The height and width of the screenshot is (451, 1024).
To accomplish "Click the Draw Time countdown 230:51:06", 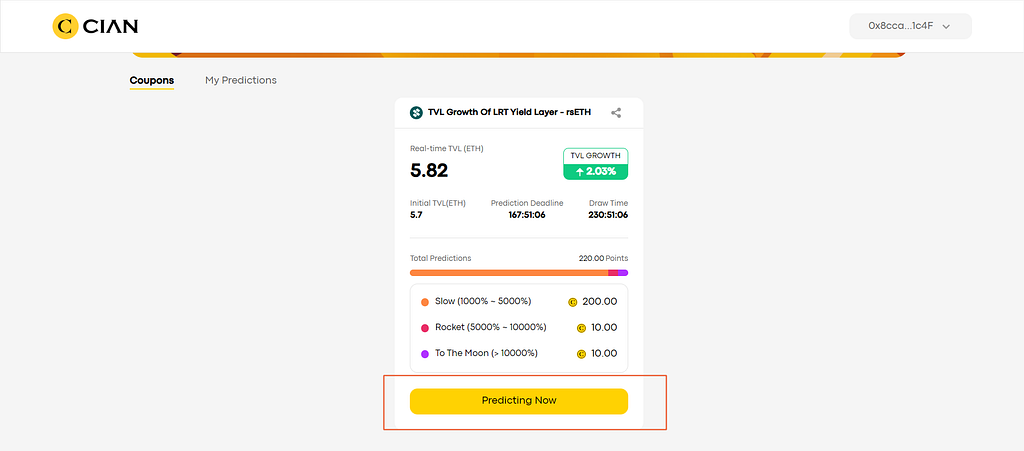I will [609, 215].
